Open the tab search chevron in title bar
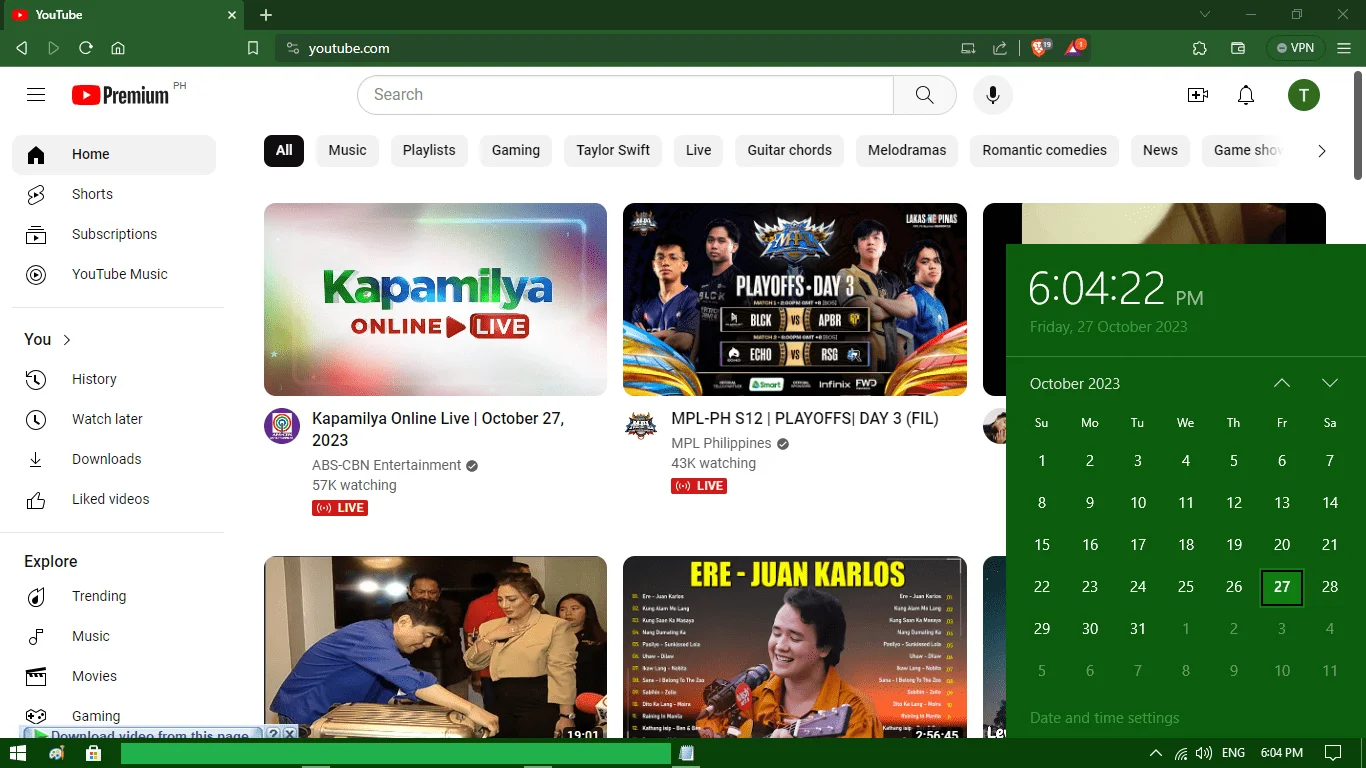Viewport: 1366px width, 768px height. (1205, 15)
